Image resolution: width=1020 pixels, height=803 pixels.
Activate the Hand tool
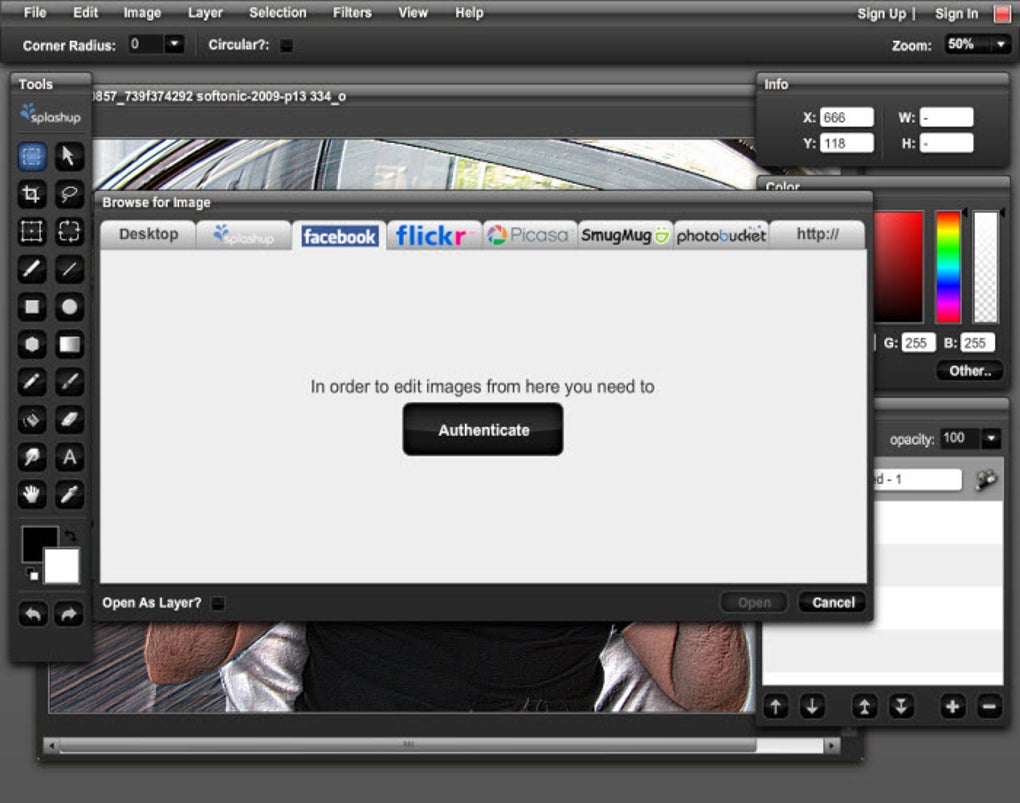[x=32, y=494]
